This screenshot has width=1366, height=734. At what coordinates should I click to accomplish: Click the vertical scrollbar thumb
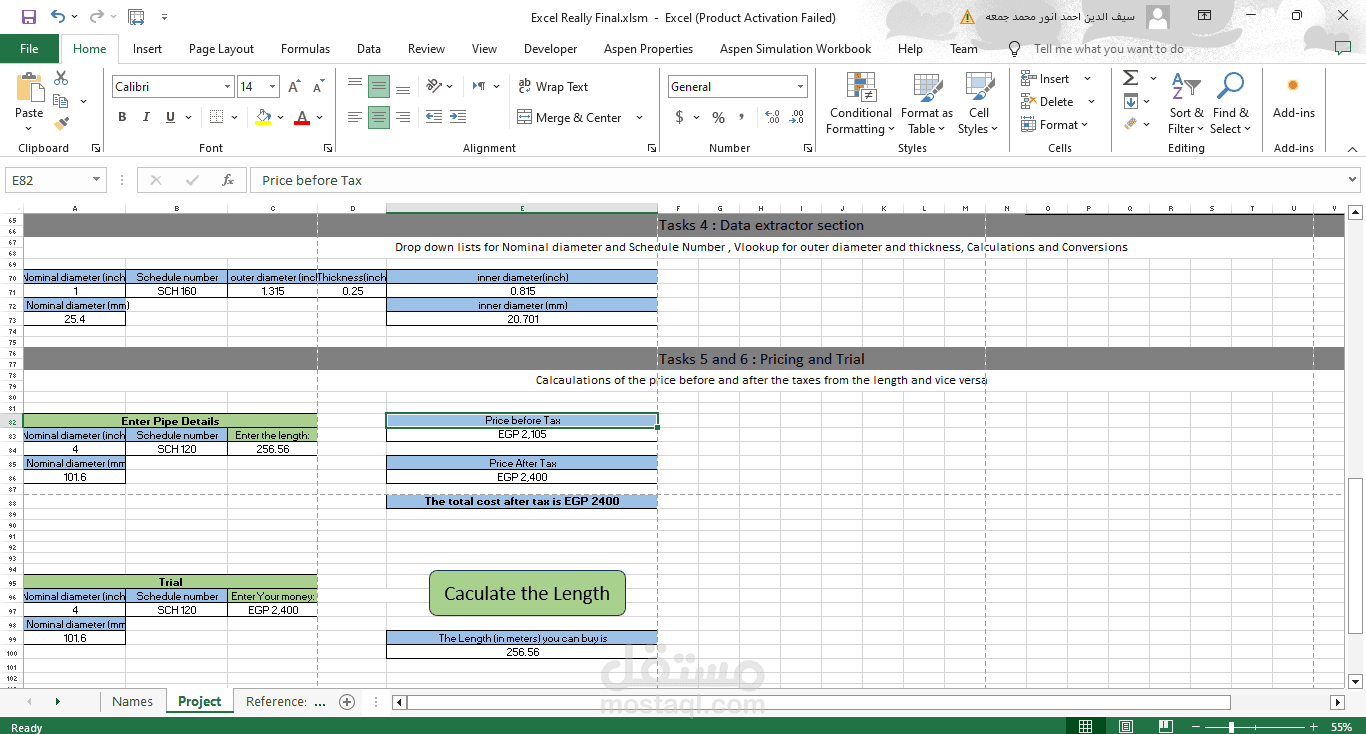pos(1355,555)
